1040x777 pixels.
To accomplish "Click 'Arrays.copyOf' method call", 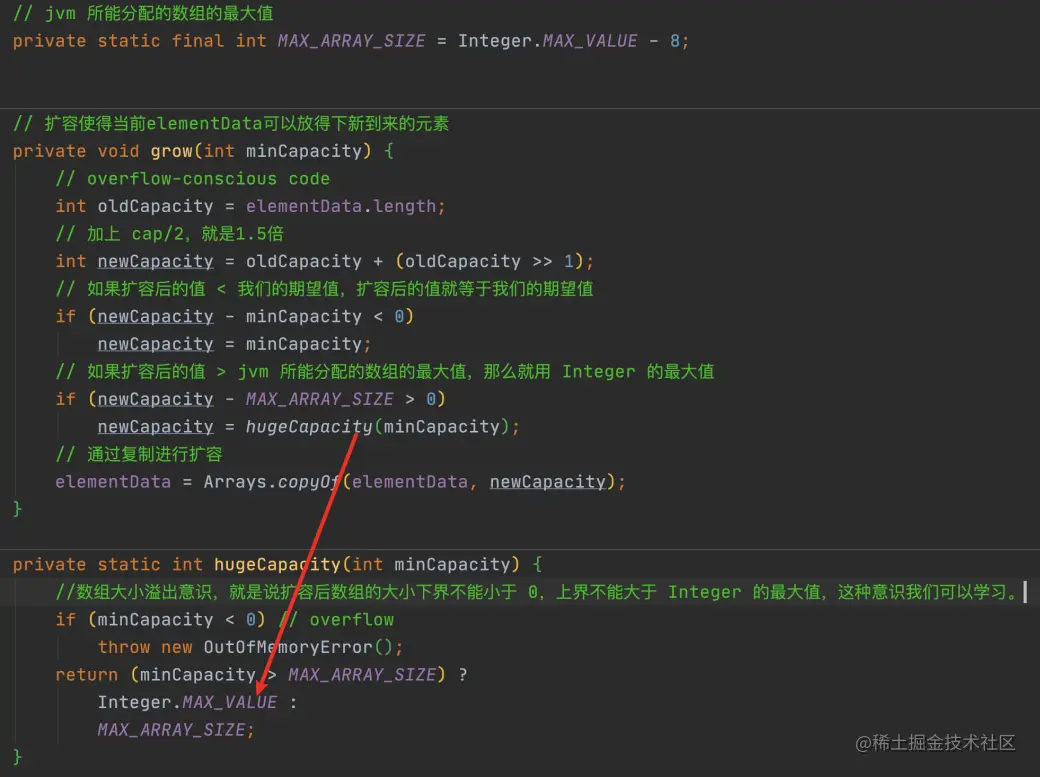I will coord(272,482).
